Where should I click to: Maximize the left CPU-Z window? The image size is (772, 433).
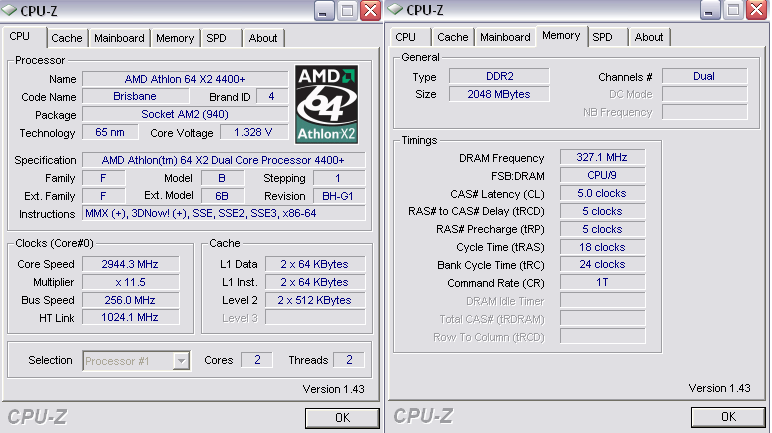coord(347,10)
